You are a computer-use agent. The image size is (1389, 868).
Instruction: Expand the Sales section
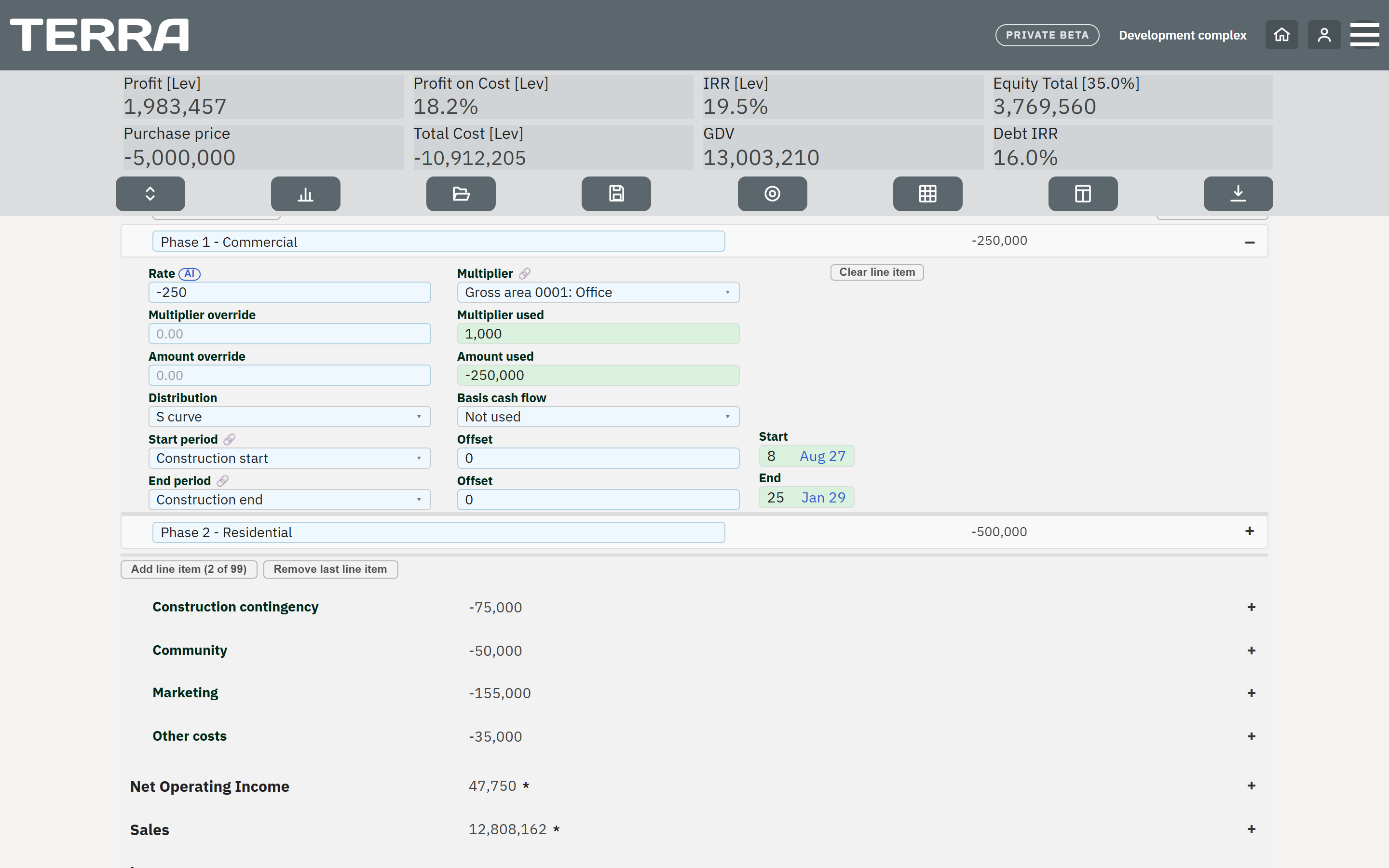pos(1251,829)
